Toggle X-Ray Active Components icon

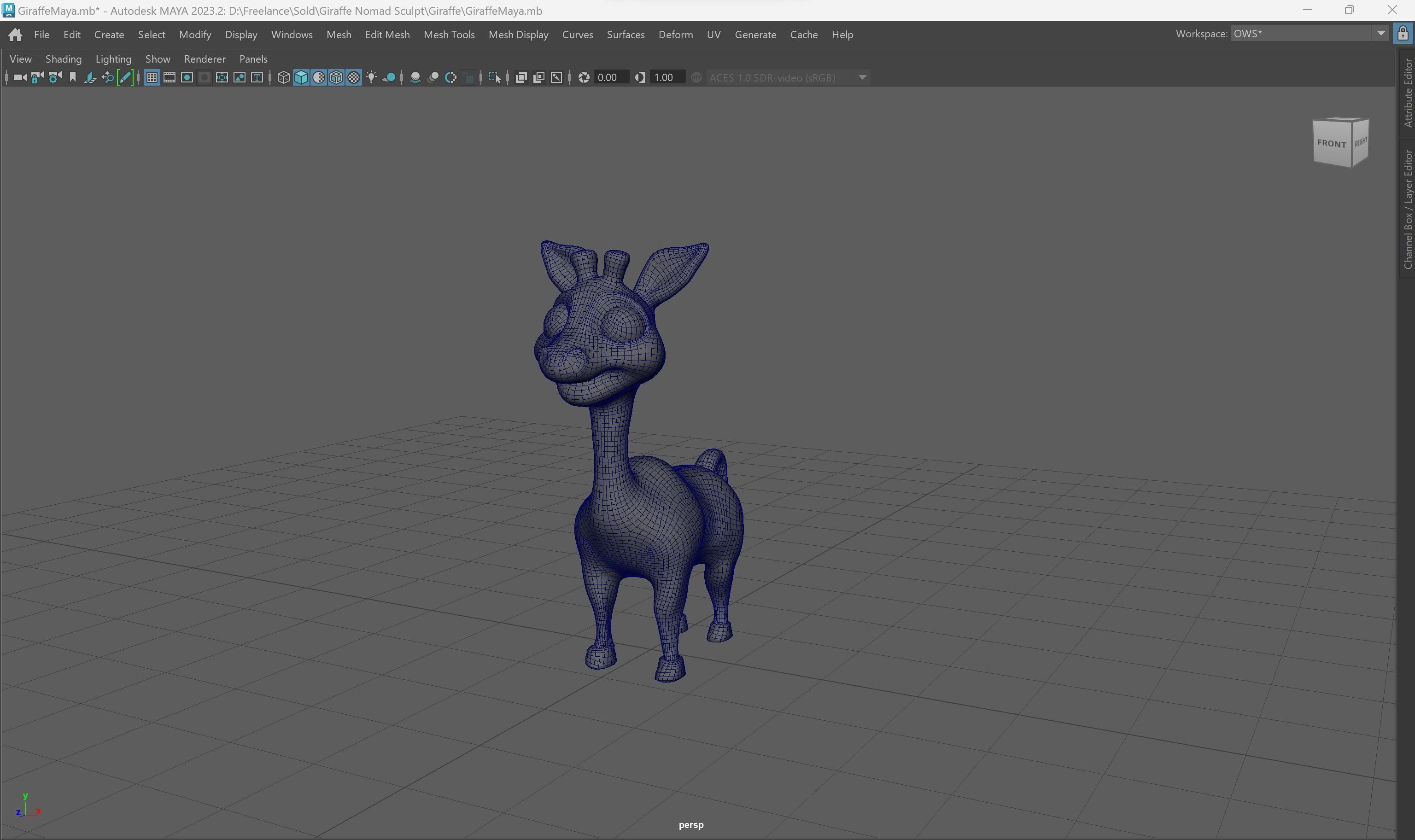point(539,77)
